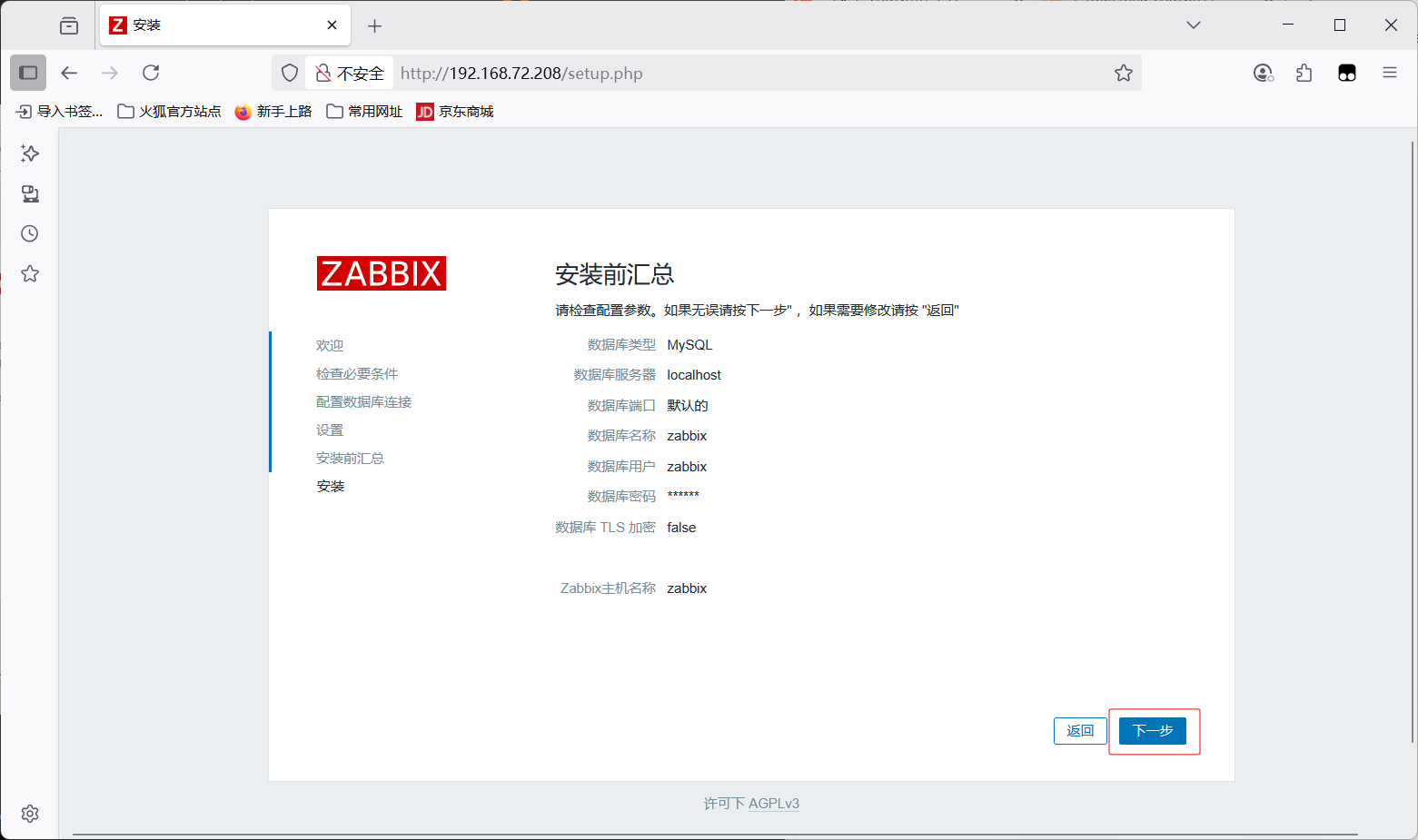This screenshot has height=840, width=1418.
Task: Click the 下一步 button to proceed
Action: click(x=1152, y=731)
